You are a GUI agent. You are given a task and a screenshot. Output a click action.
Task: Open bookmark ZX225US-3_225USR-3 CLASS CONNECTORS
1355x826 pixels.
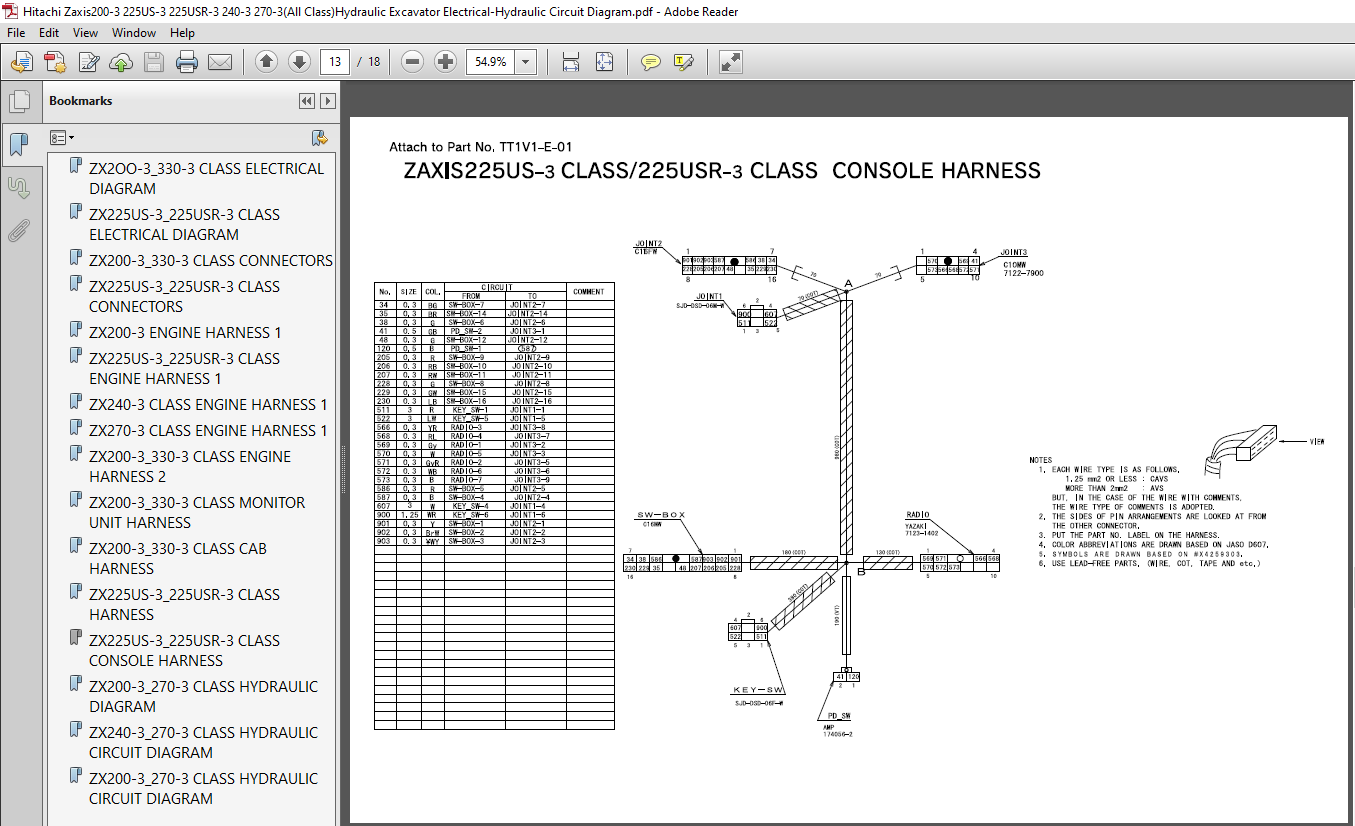pyautogui.click(x=184, y=296)
